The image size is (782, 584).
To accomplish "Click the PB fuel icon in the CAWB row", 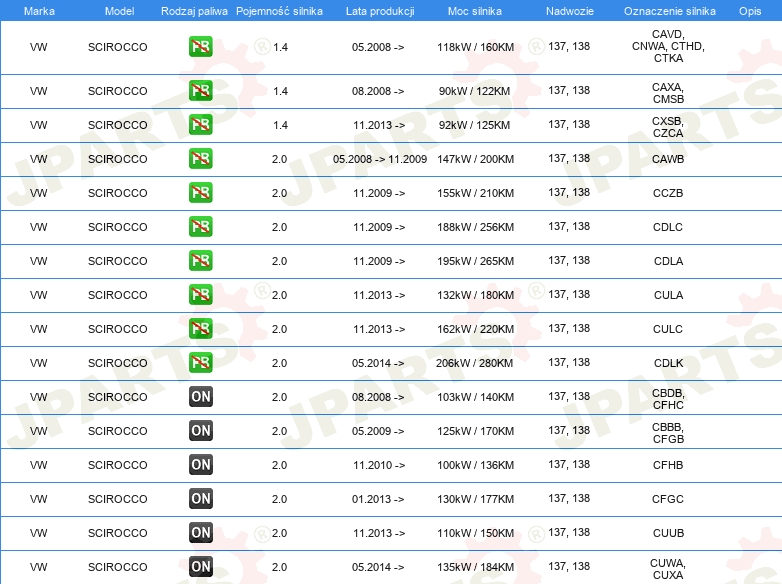I will coord(200,159).
